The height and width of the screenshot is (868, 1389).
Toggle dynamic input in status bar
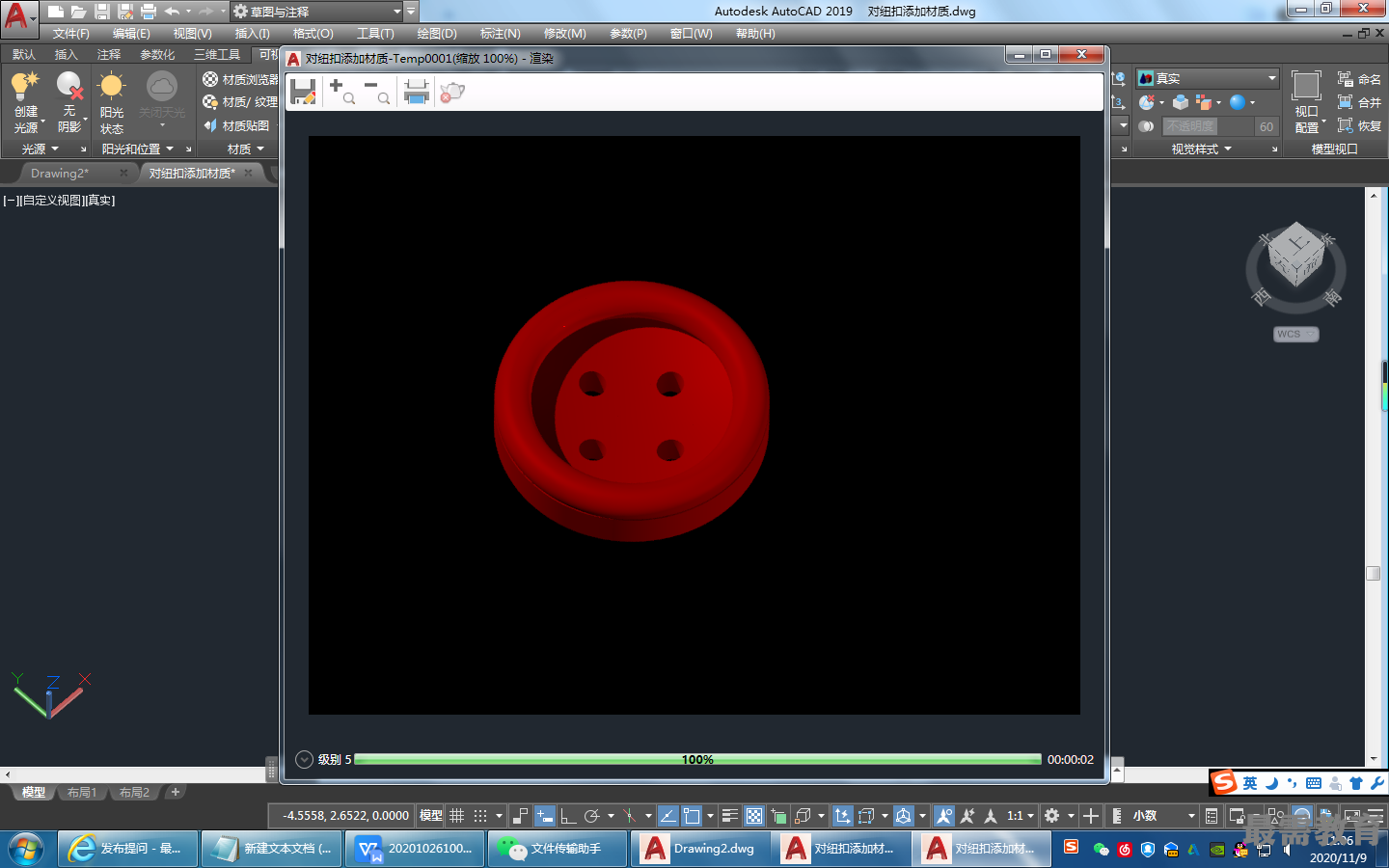click(x=545, y=815)
